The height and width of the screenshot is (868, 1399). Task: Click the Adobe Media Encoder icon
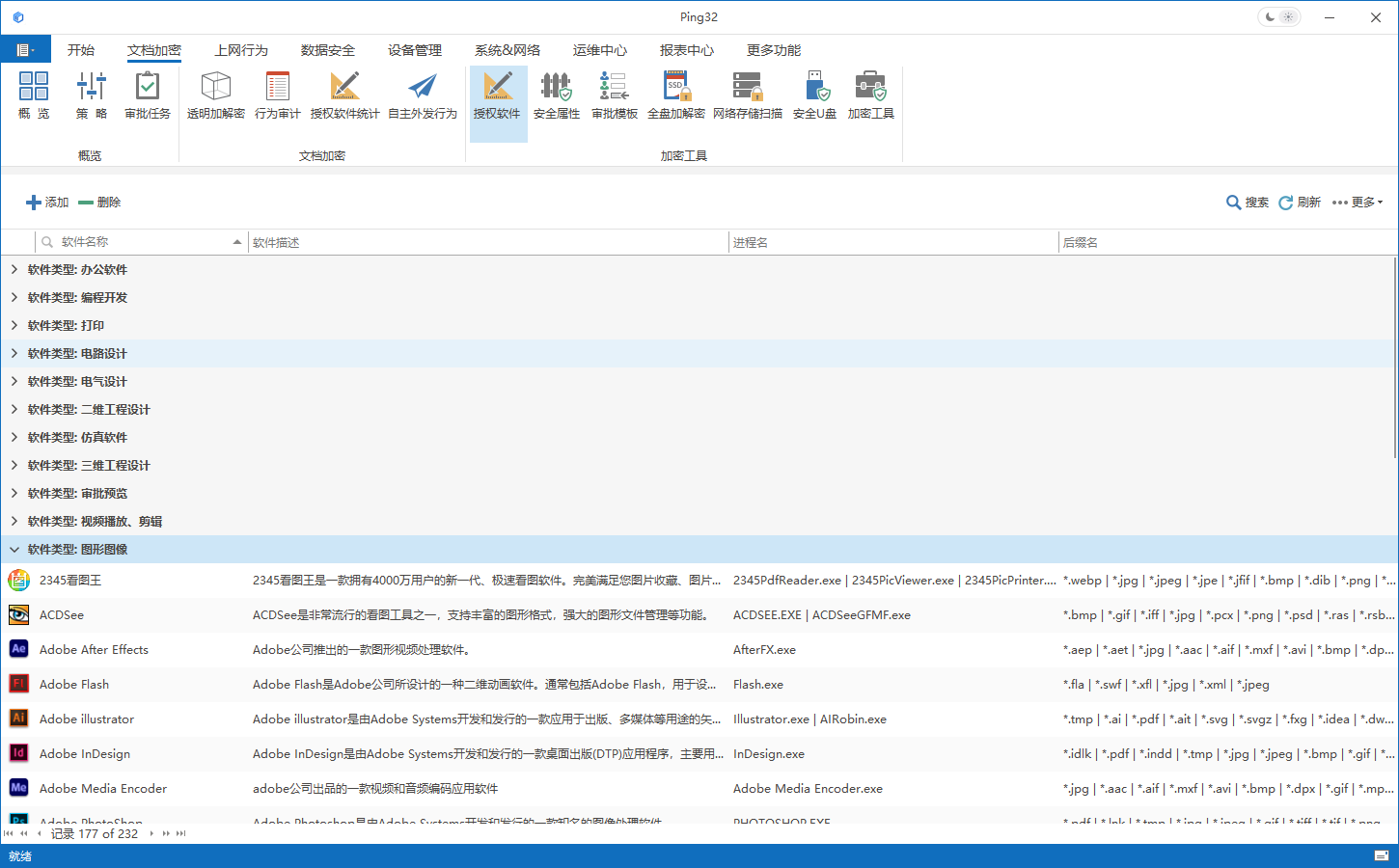[18, 788]
